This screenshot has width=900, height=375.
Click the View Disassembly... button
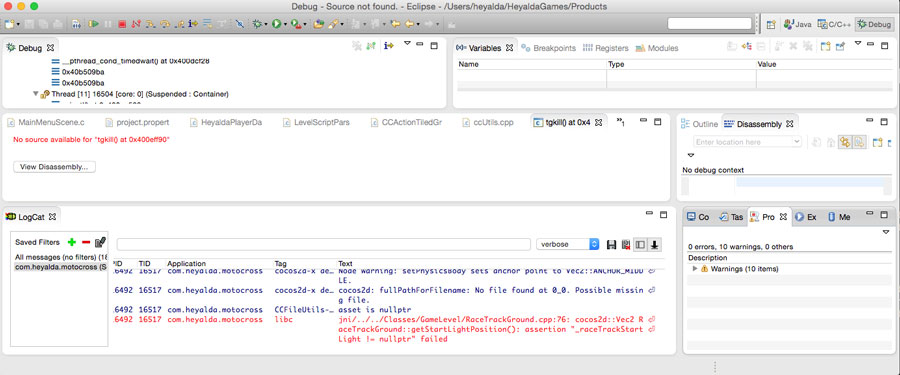54,167
